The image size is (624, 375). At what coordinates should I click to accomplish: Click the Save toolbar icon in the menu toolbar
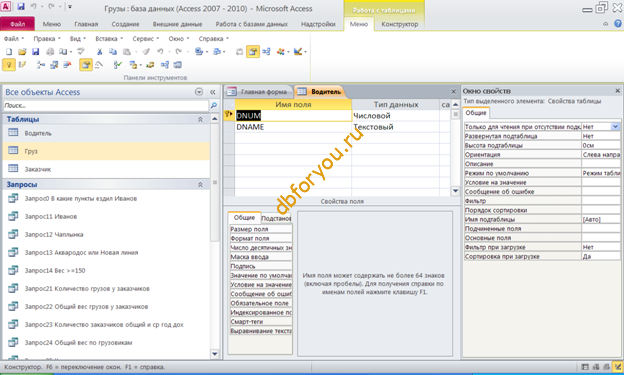pos(35,52)
